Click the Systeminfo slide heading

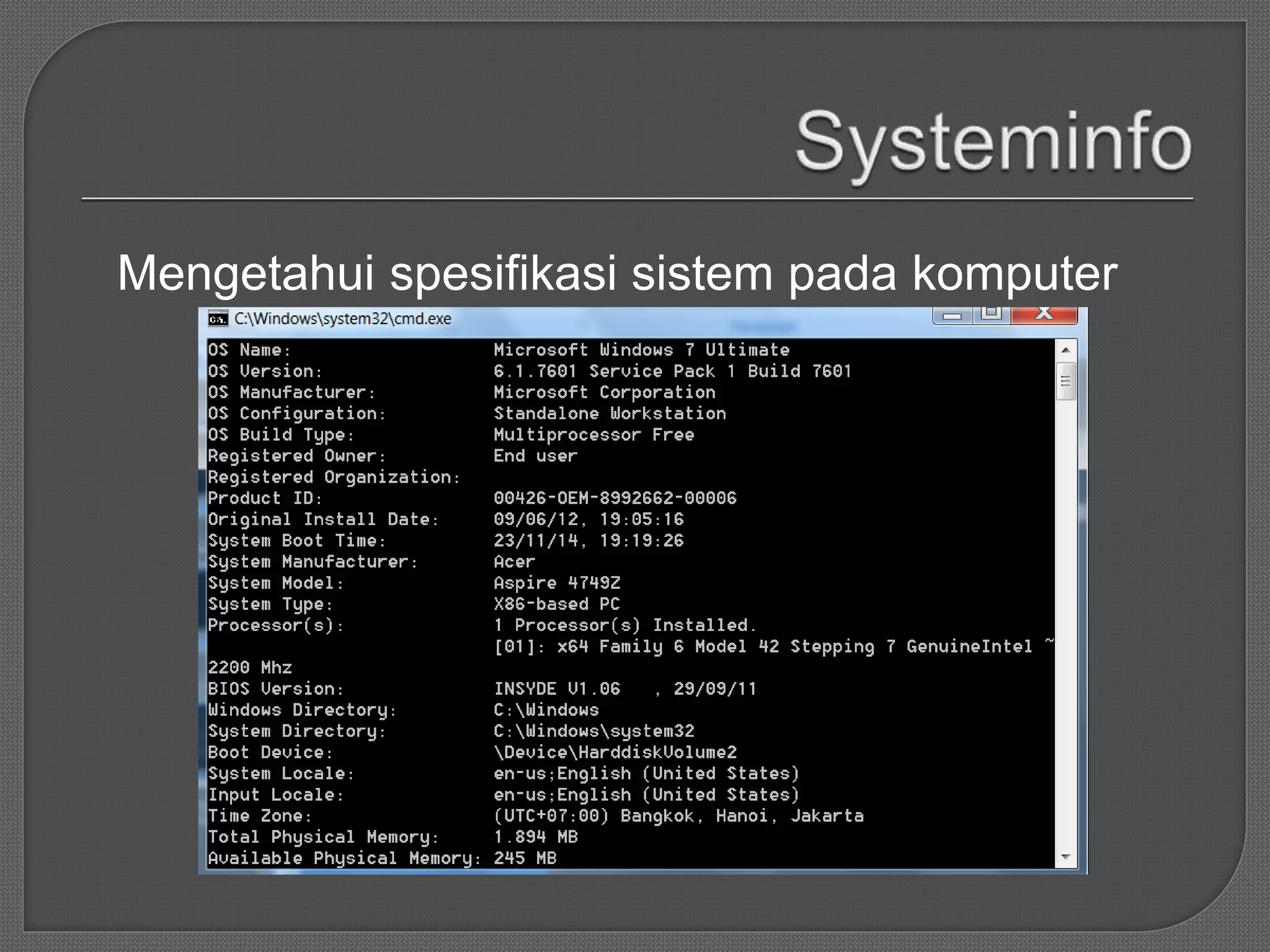pyautogui.click(x=993, y=143)
